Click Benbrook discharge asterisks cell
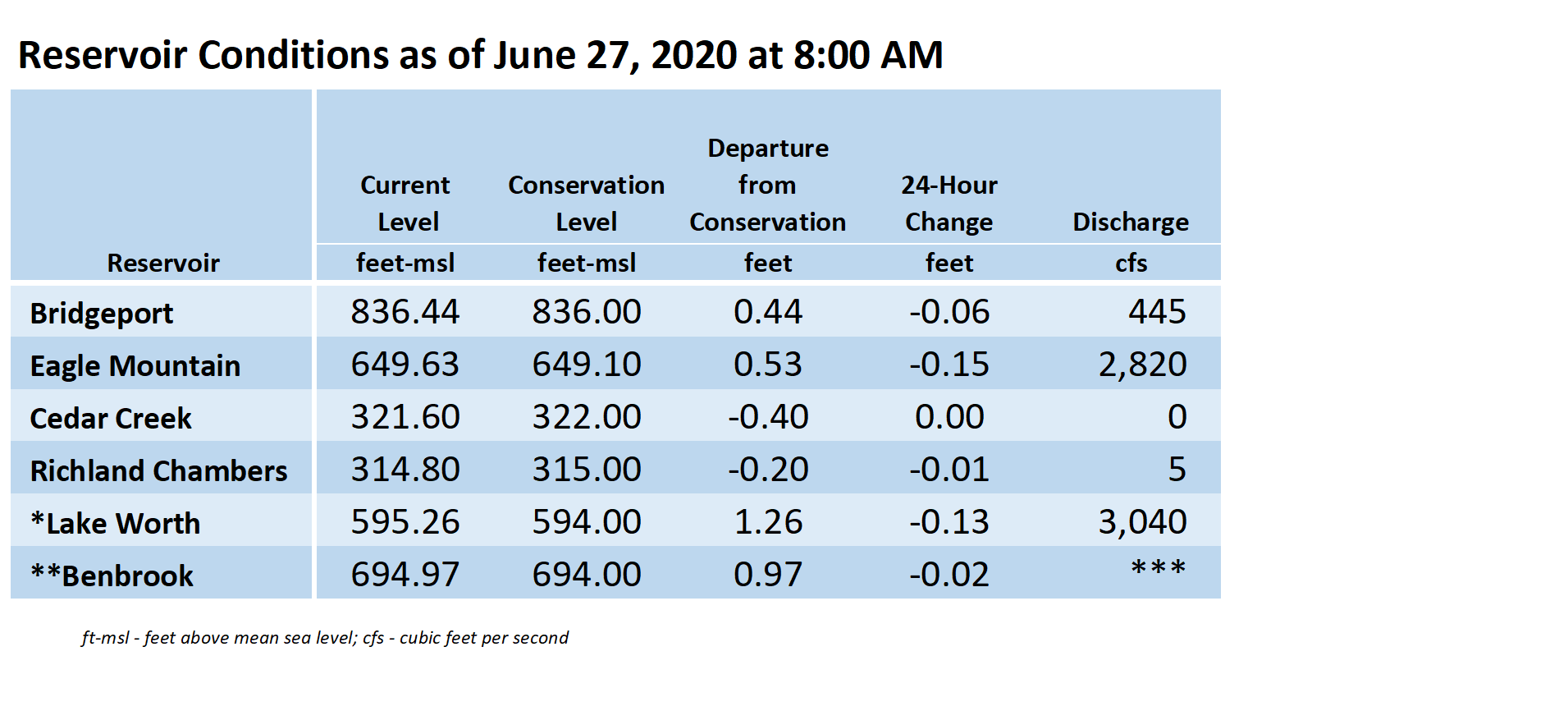1568x711 pixels. 1158,568
